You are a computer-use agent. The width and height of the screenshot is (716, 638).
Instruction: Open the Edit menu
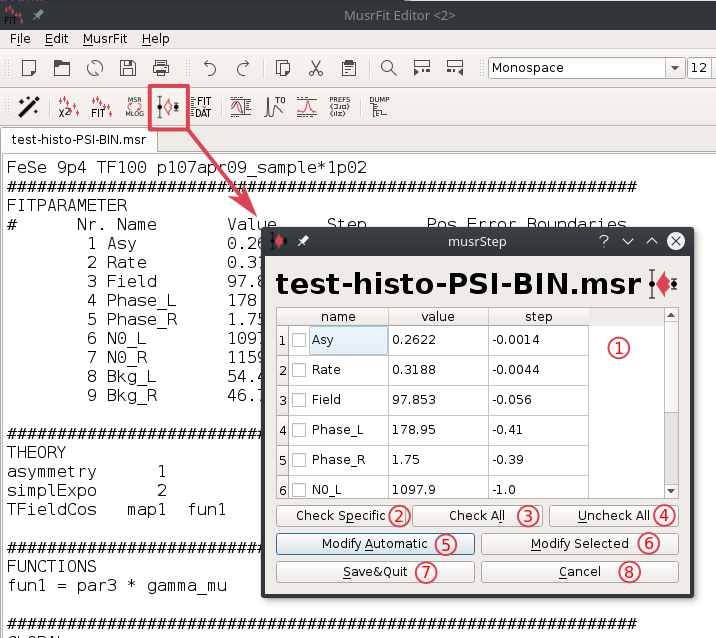pos(57,39)
